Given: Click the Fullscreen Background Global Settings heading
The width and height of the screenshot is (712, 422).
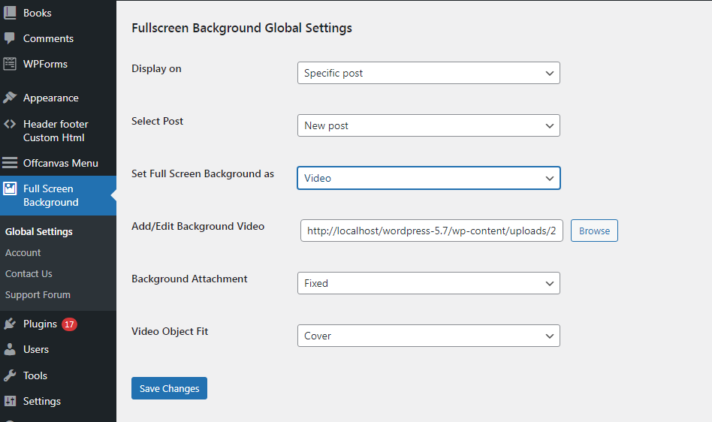Looking at the screenshot, I should click(242, 28).
